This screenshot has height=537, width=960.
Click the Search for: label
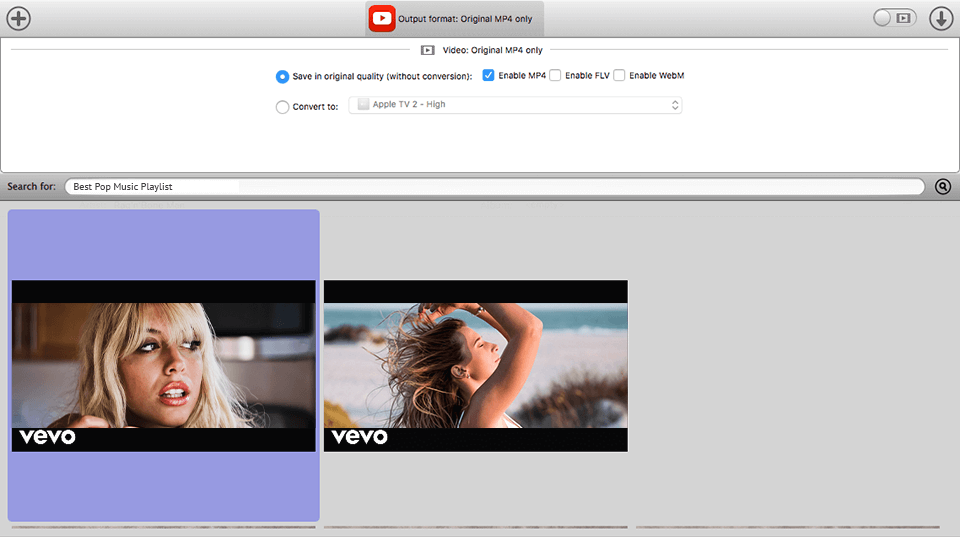click(31, 186)
